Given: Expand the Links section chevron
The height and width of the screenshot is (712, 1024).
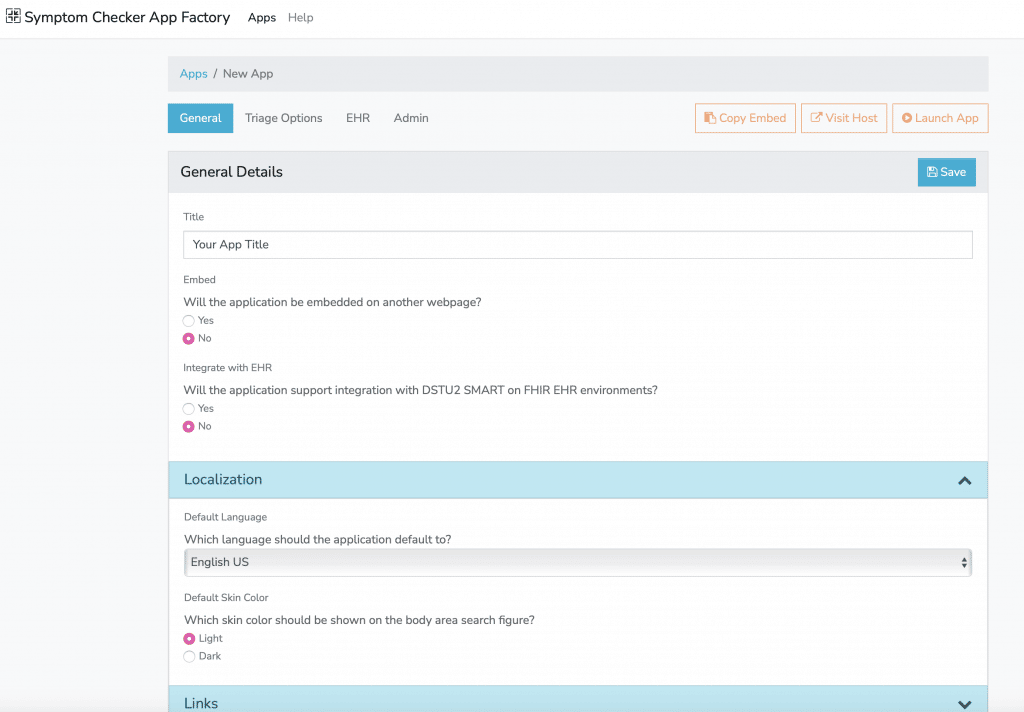Looking at the screenshot, I should point(965,704).
